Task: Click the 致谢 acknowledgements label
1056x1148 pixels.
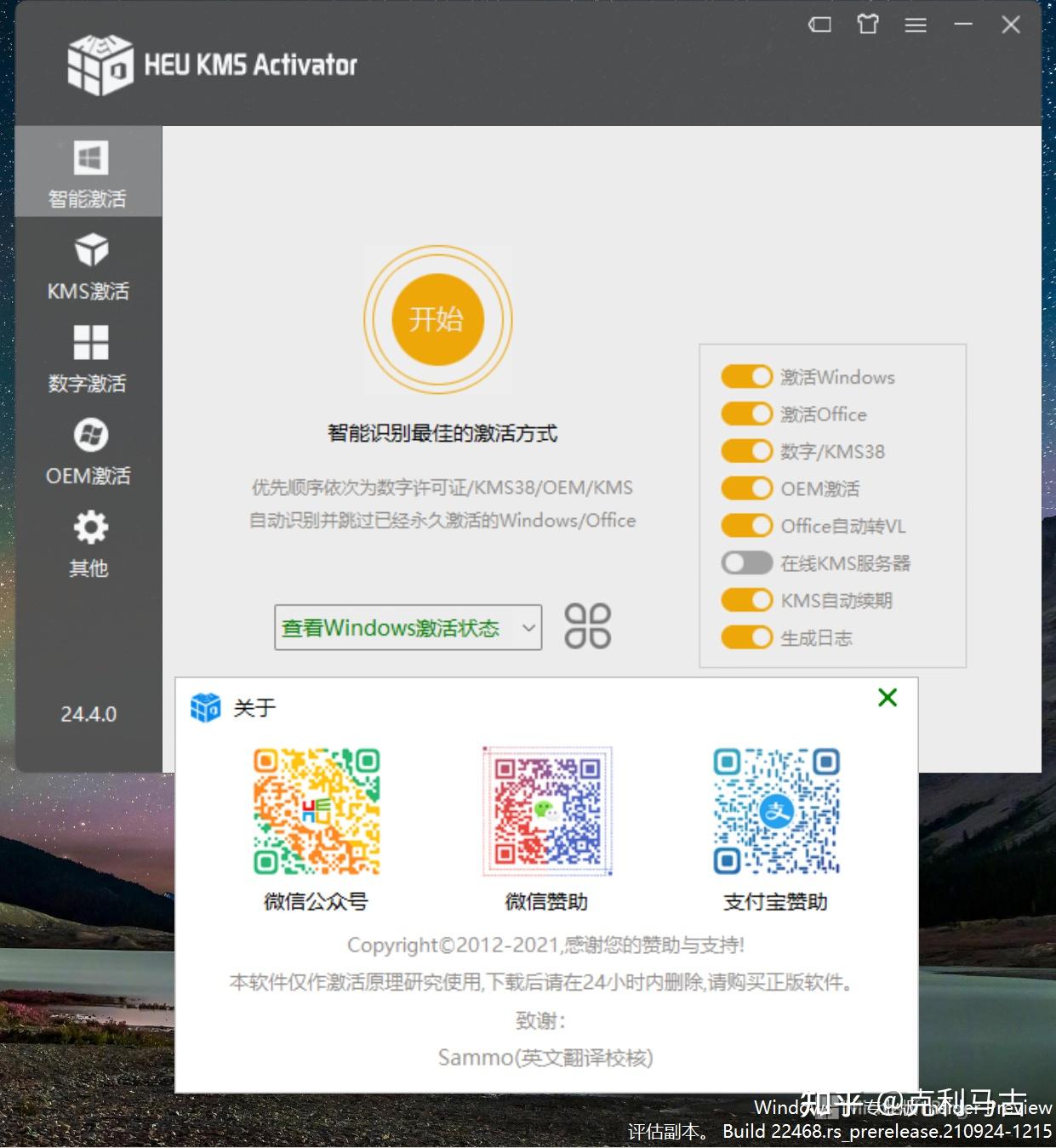Action: pyautogui.click(x=540, y=1019)
